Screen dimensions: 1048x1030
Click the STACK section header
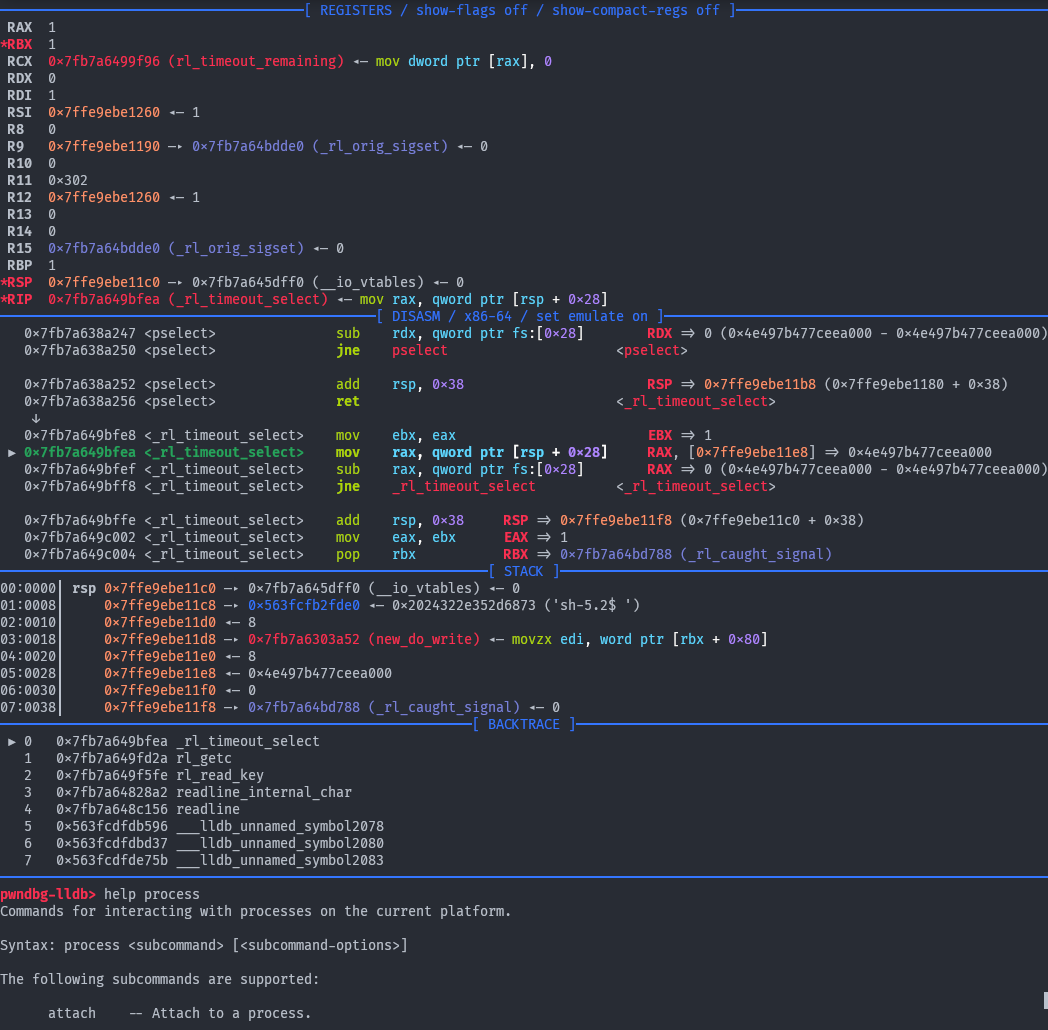pyautogui.click(x=524, y=571)
